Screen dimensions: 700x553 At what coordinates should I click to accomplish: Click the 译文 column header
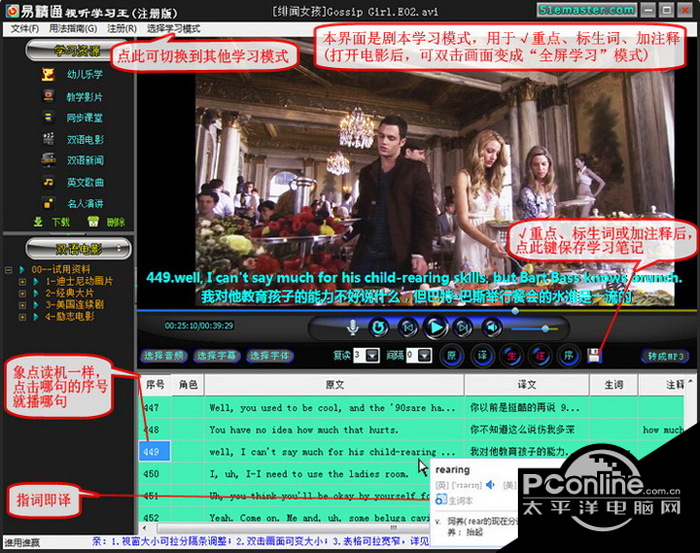pos(527,385)
